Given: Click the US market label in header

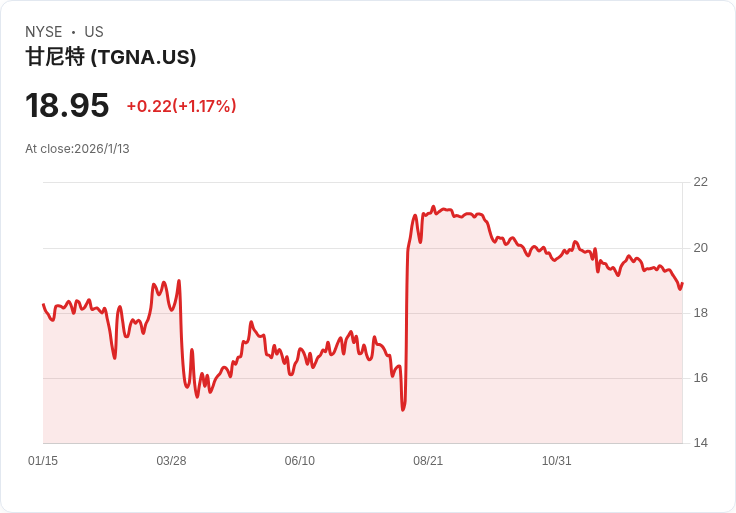Looking at the screenshot, I should tap(94, 32).
